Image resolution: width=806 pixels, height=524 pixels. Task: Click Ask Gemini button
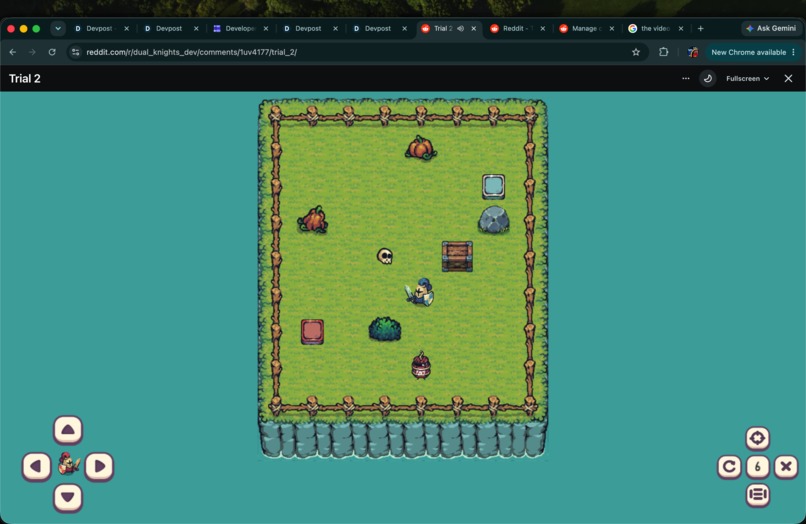click(771, 29)
